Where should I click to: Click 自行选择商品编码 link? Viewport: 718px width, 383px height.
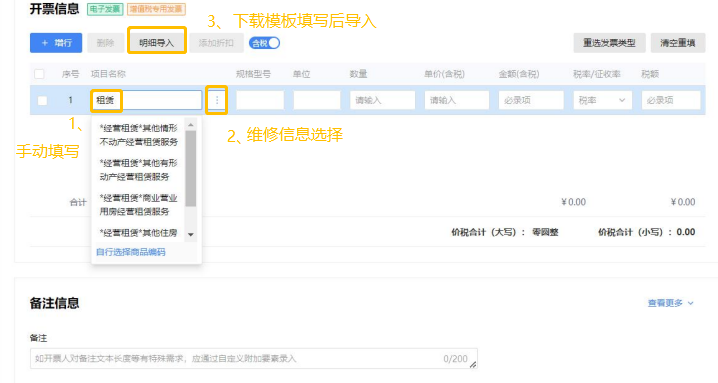pyautogui.click(x=131, y=252)
